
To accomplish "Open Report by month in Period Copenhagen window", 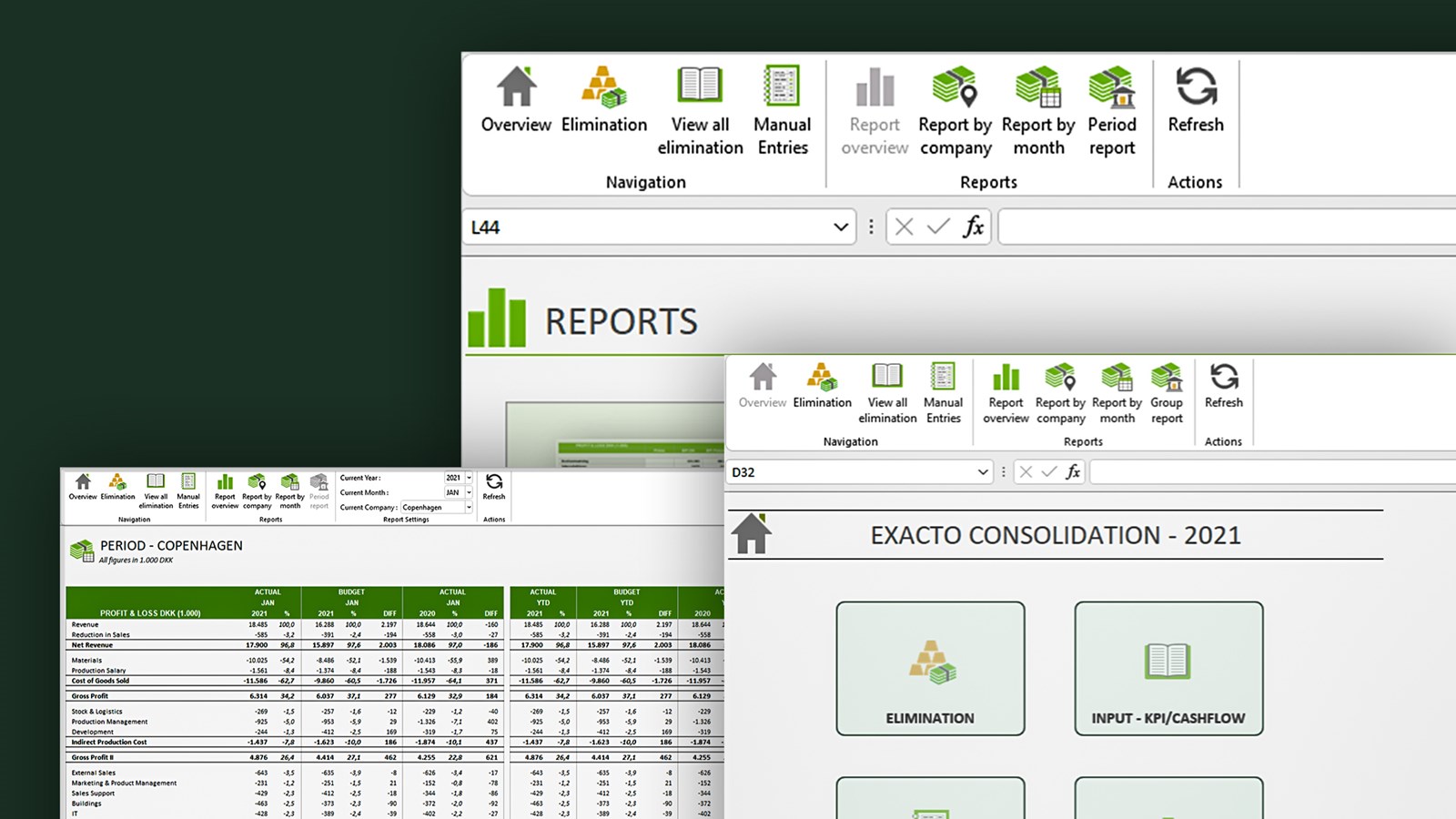I will 289,491.
